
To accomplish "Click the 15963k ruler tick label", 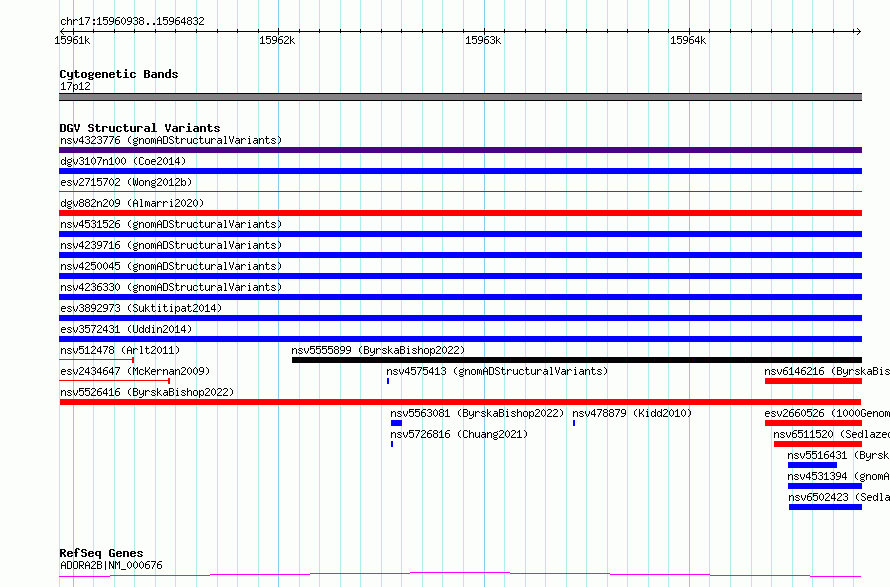I will click(483, 40).
